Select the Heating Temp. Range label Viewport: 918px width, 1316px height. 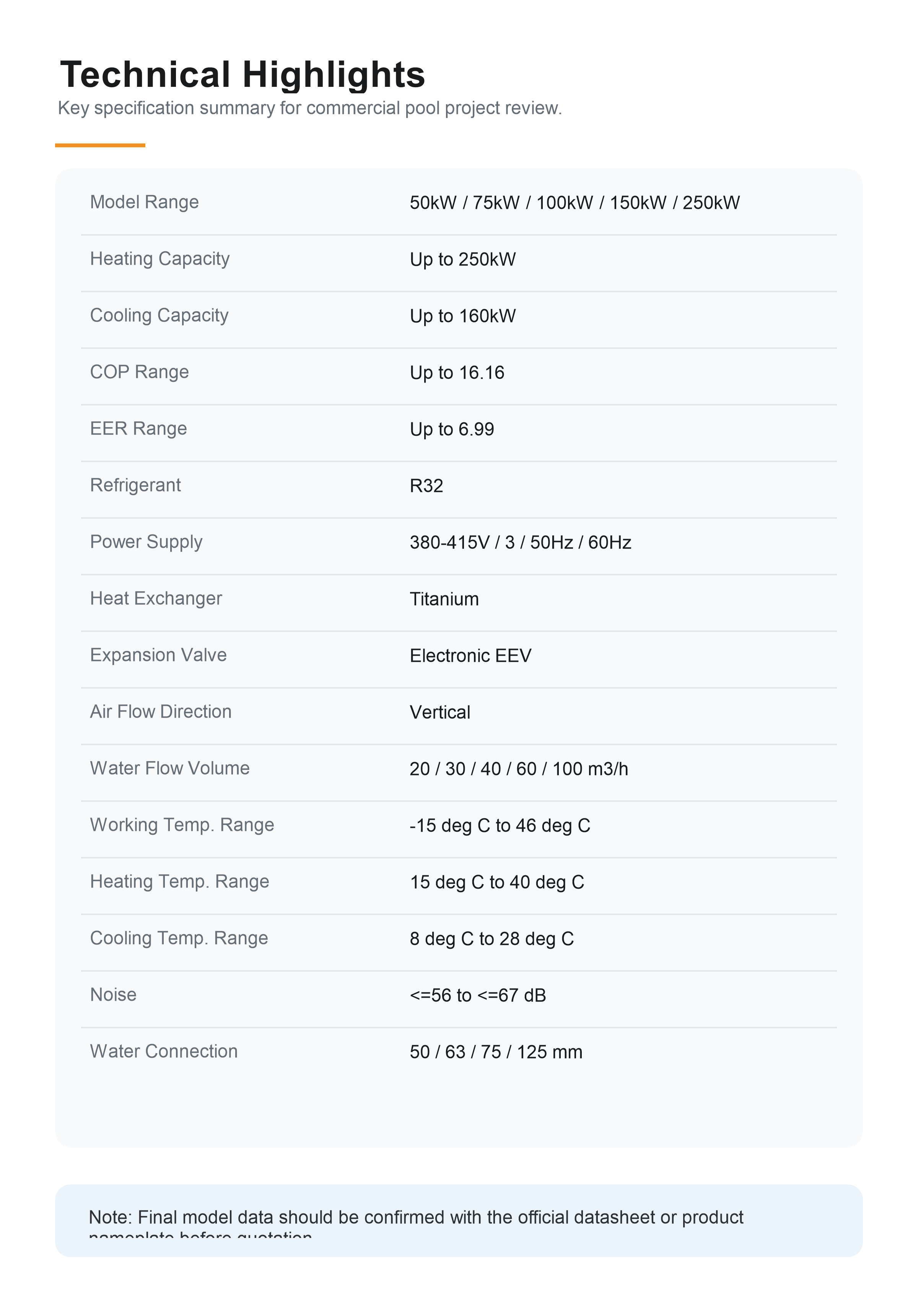[179, 881]
